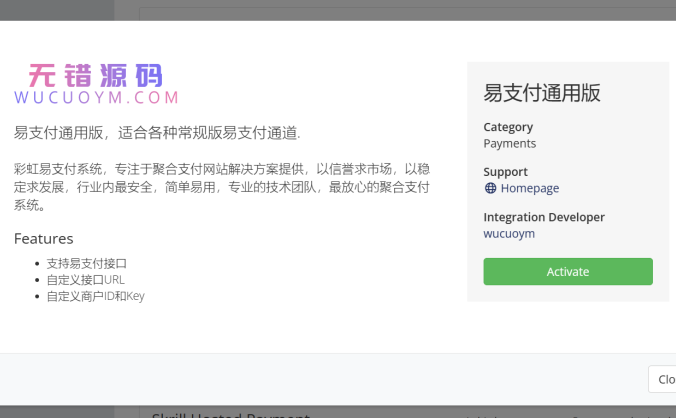
Task: Select the 支持易支付接口 feature bullet
Action: 87,263
